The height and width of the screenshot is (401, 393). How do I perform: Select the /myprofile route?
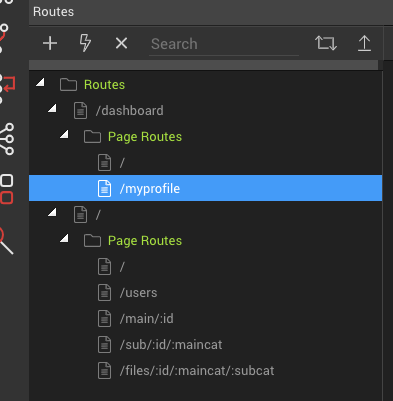(x=205, y=188)
